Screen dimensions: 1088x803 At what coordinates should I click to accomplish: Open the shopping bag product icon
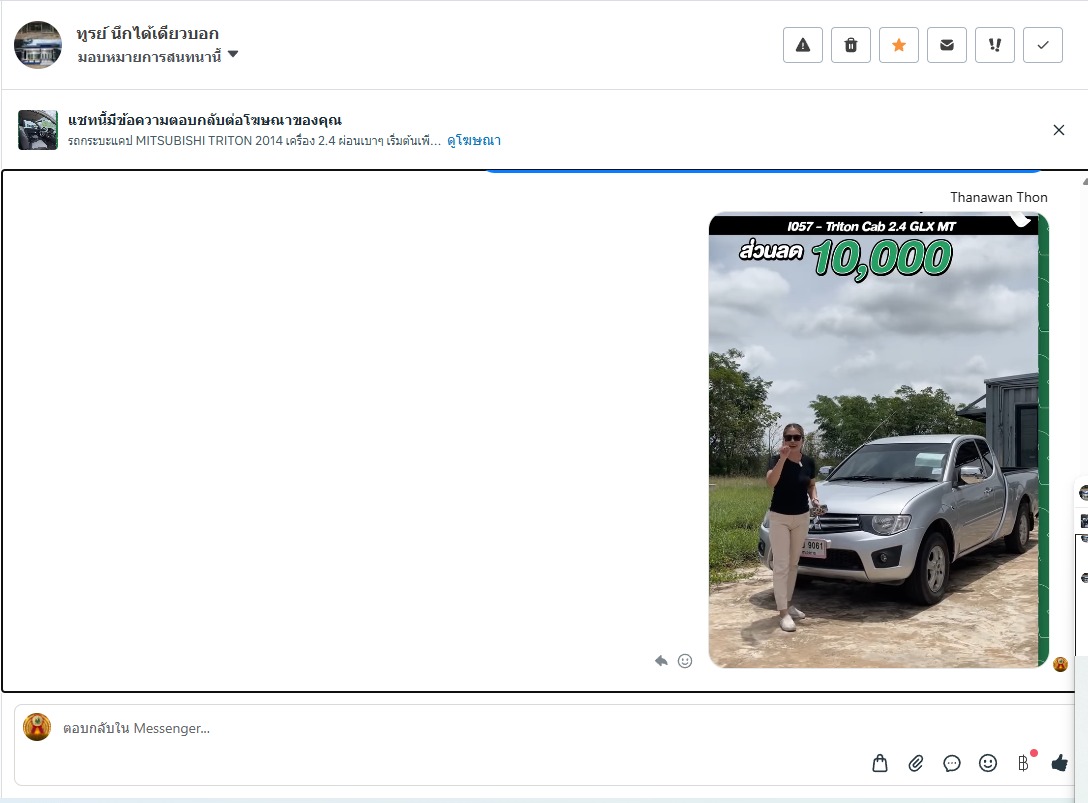880,763
